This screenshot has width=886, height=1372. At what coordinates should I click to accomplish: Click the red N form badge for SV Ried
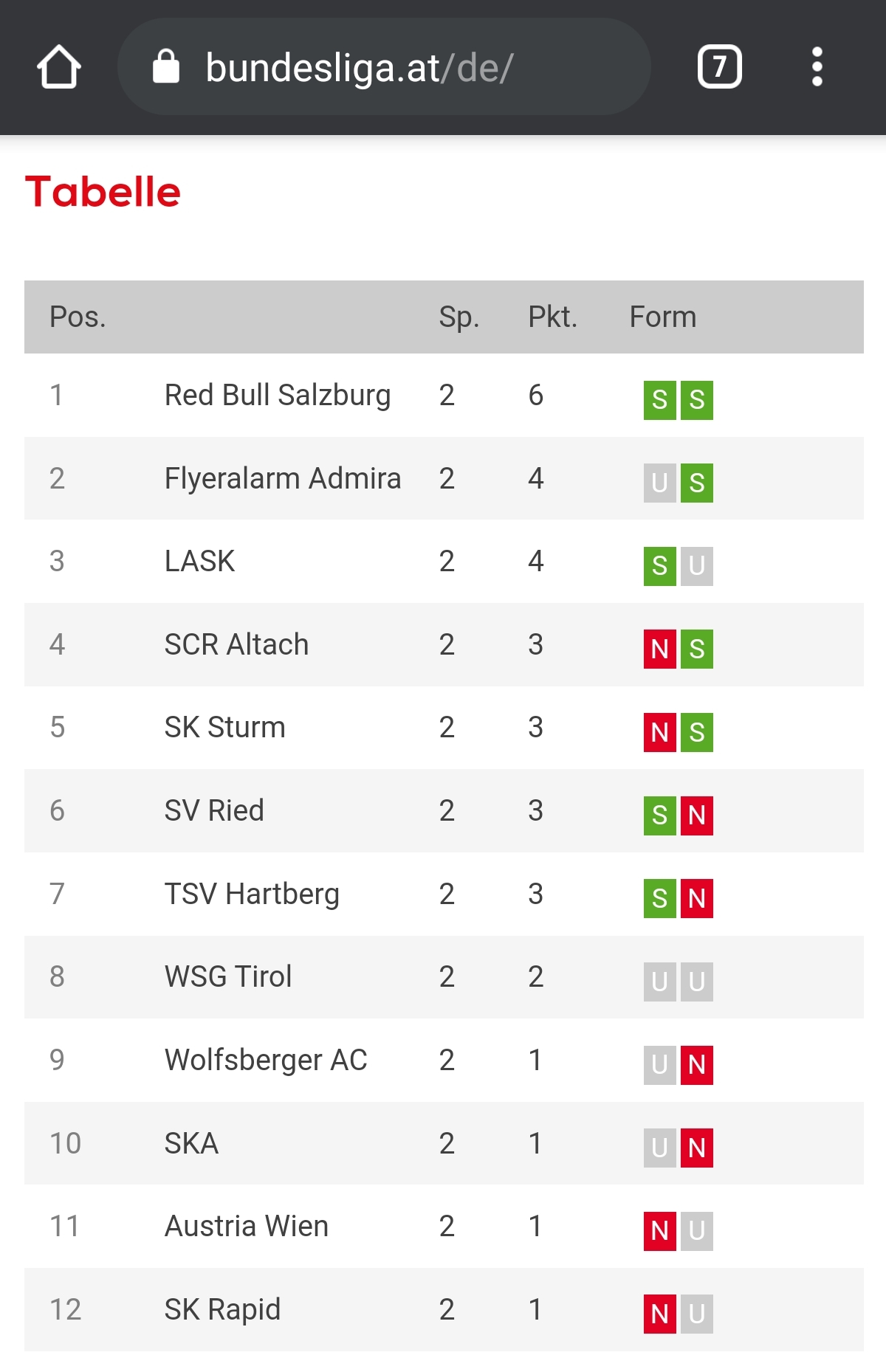click(697, 816)
